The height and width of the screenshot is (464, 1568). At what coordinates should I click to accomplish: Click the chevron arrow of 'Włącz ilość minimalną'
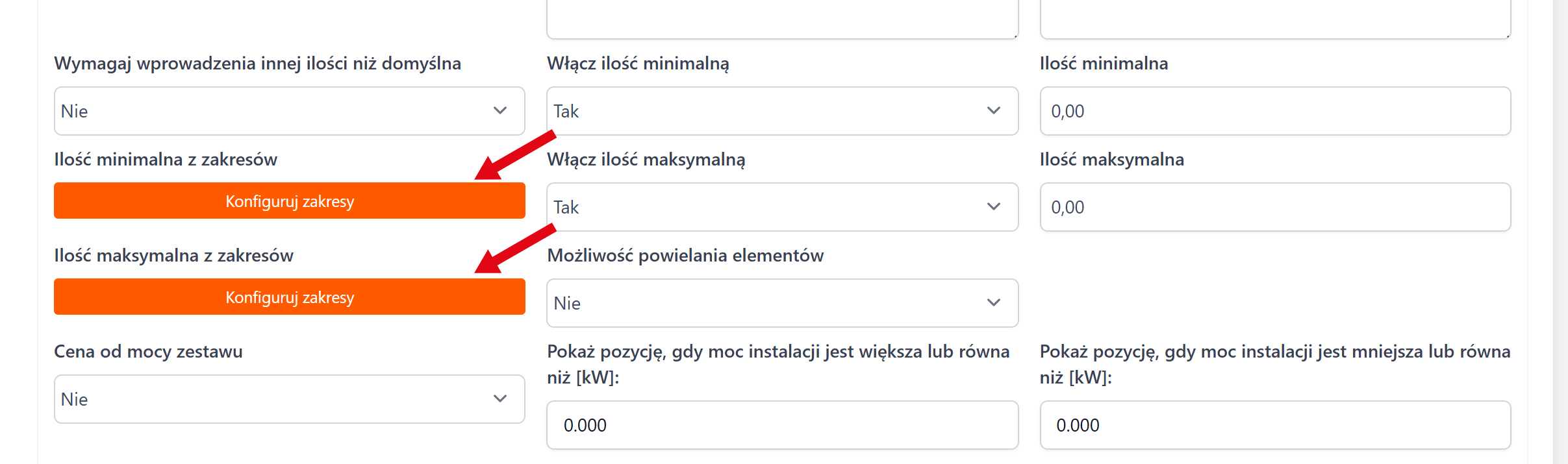(993, 111)
